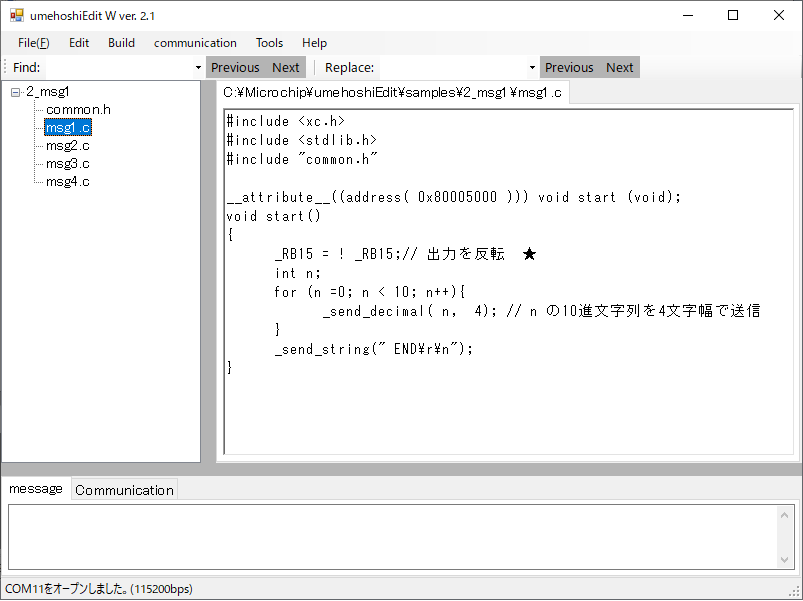
Task: Switch to the Communication tab
Action: point(124,490)
